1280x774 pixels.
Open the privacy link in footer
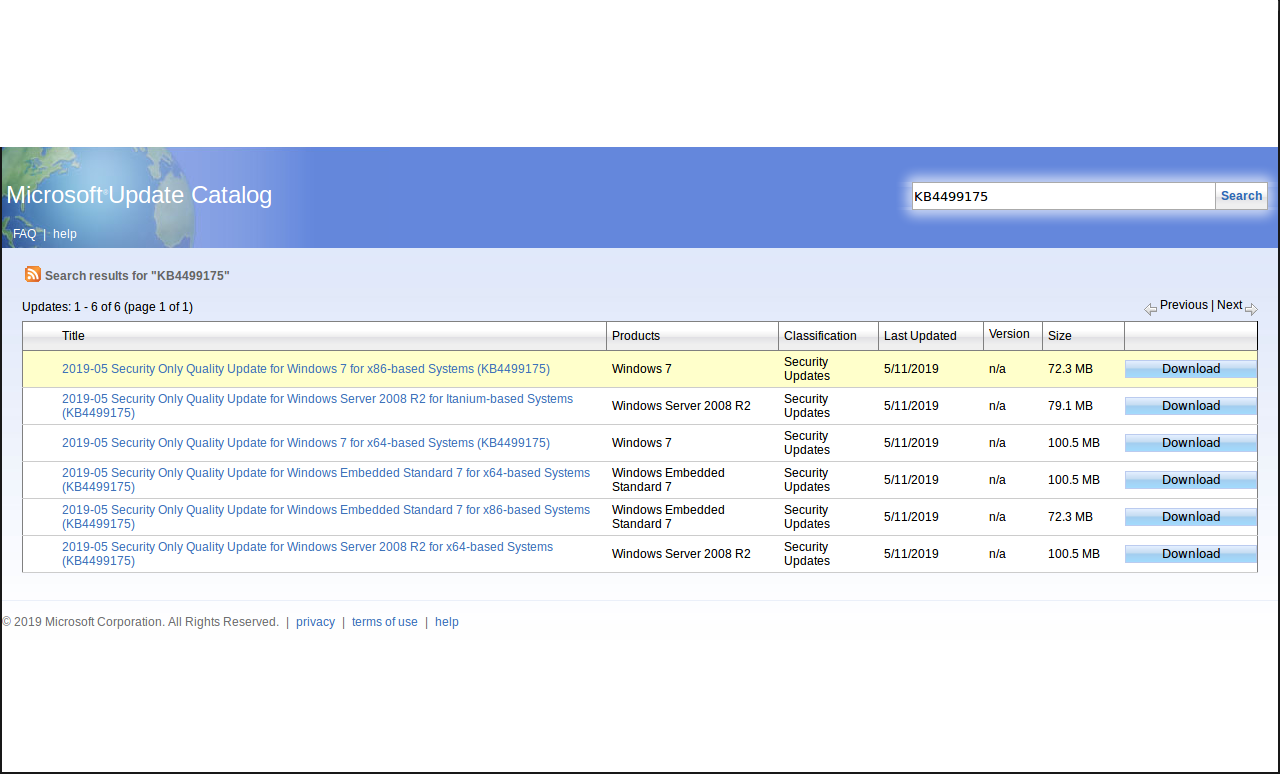pos(315,622)
